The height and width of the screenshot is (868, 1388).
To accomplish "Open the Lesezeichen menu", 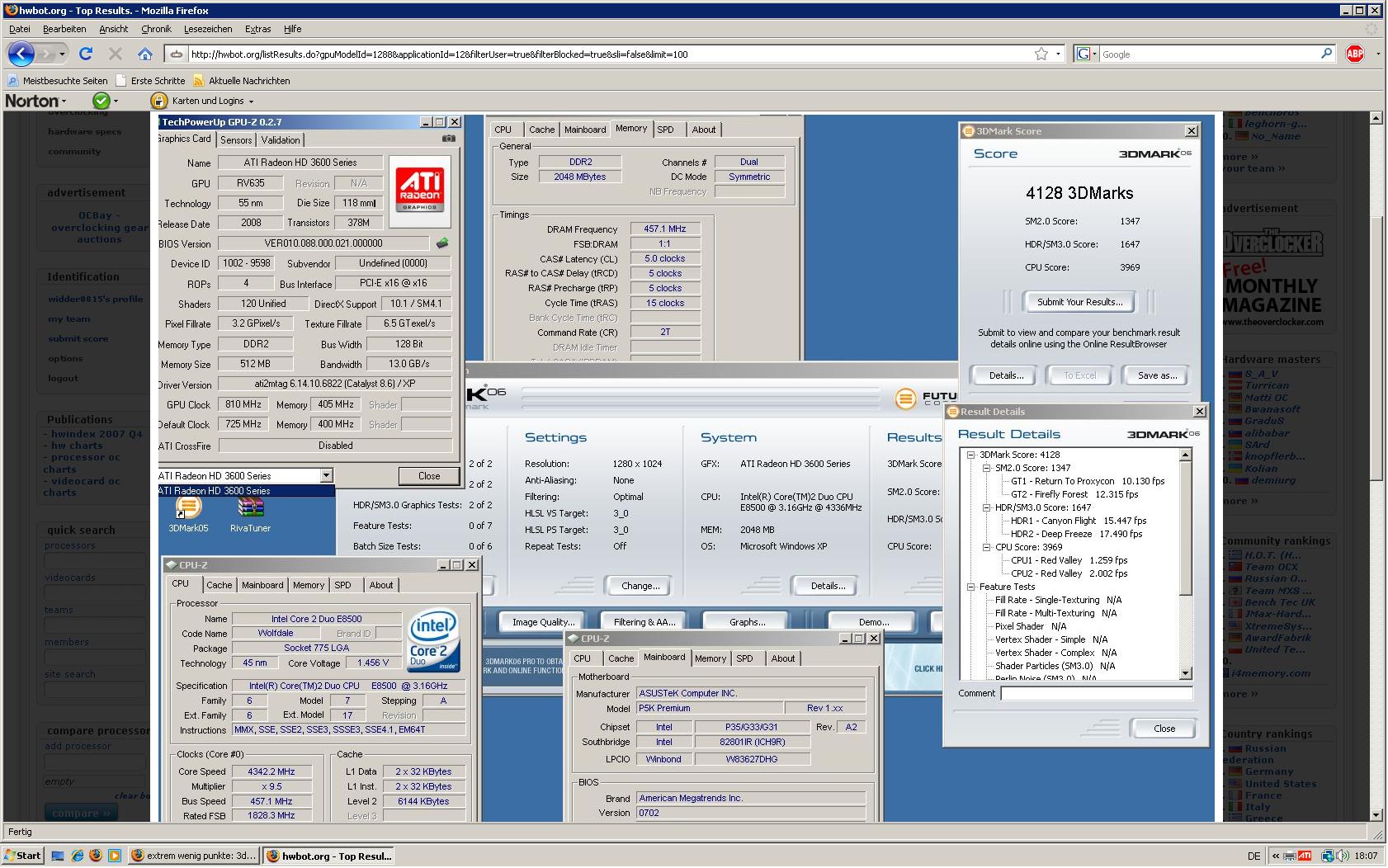I will point(208,29).
